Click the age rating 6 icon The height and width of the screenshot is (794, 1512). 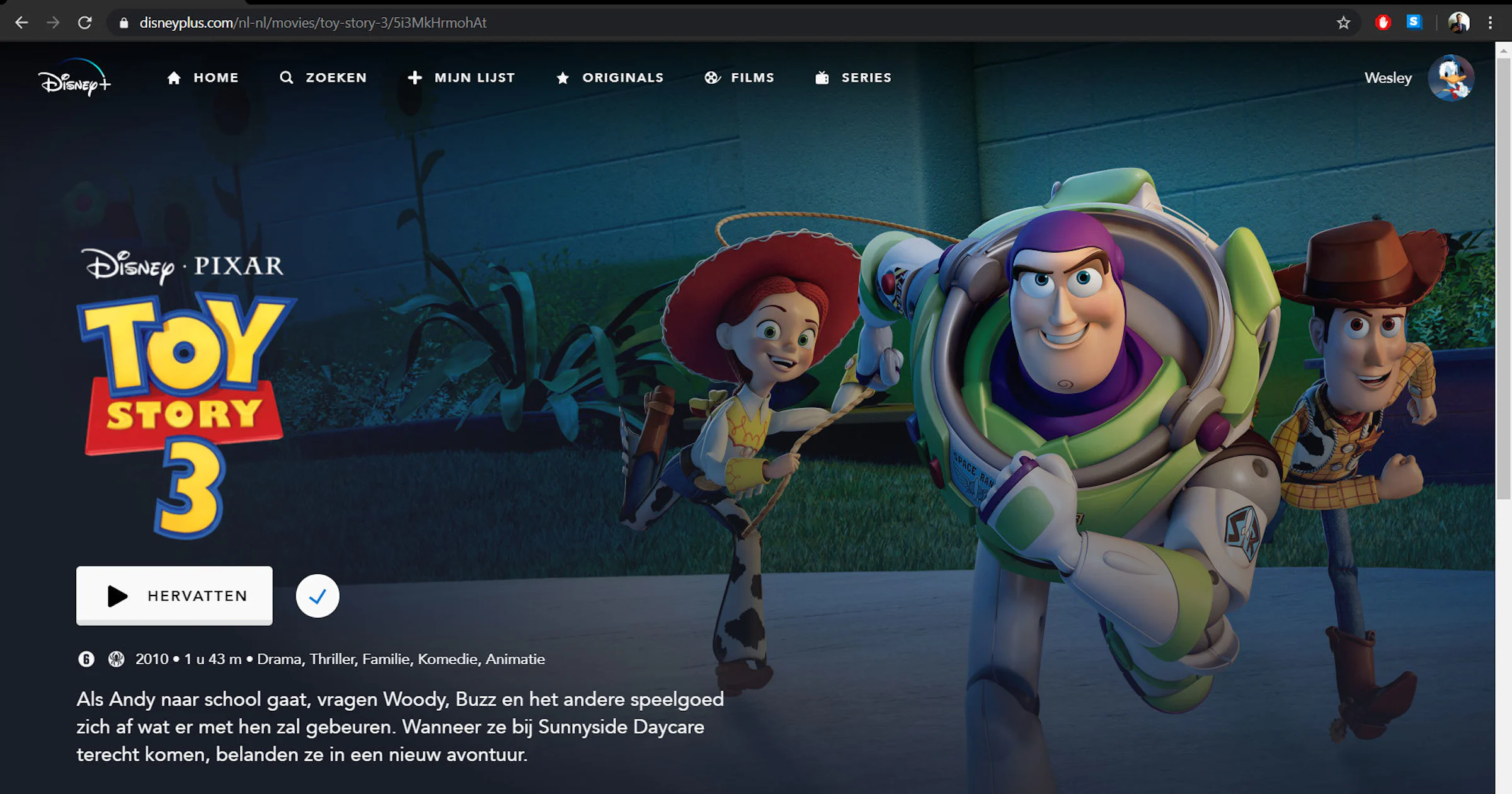click(x=86, y=659)
